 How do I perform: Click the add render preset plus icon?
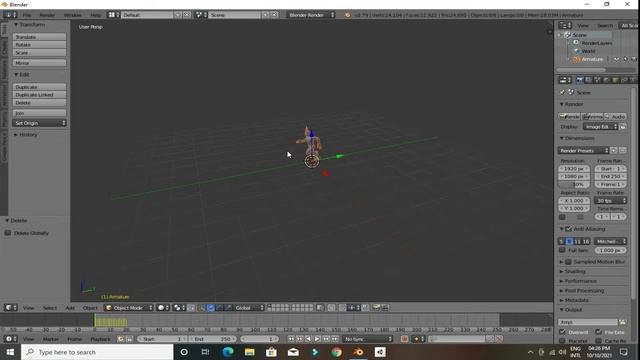[613, 150]
